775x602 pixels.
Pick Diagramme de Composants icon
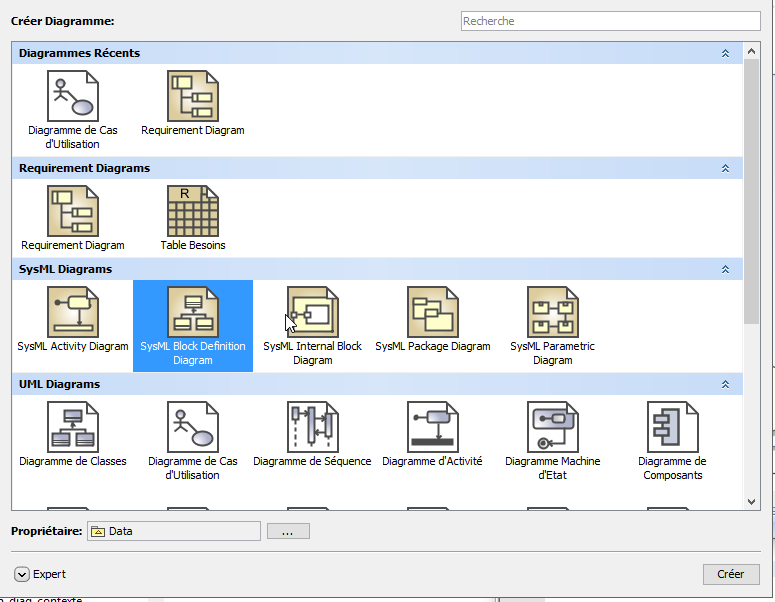(672, 427)
